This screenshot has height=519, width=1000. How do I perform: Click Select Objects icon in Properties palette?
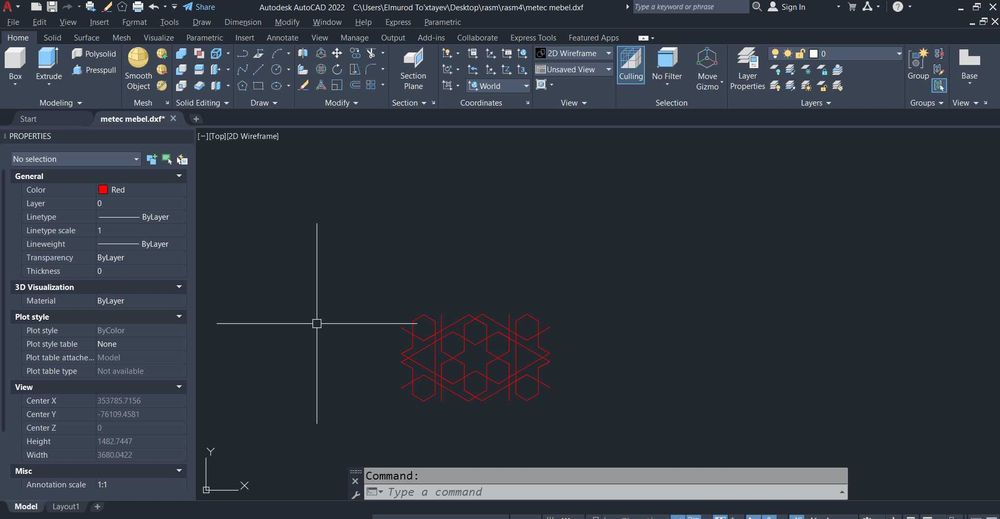(167, 159)
